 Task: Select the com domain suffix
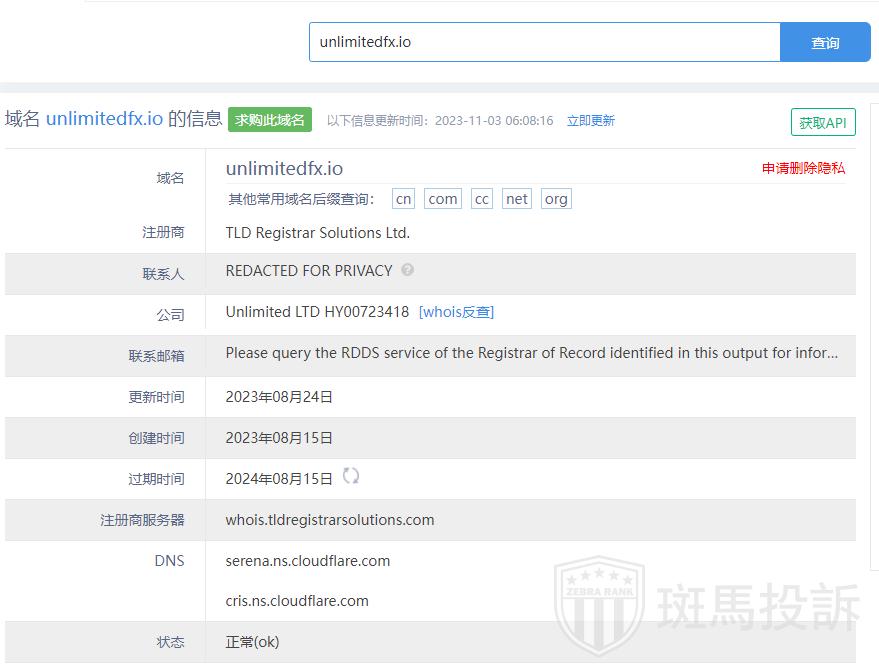(x=442, y=199)
